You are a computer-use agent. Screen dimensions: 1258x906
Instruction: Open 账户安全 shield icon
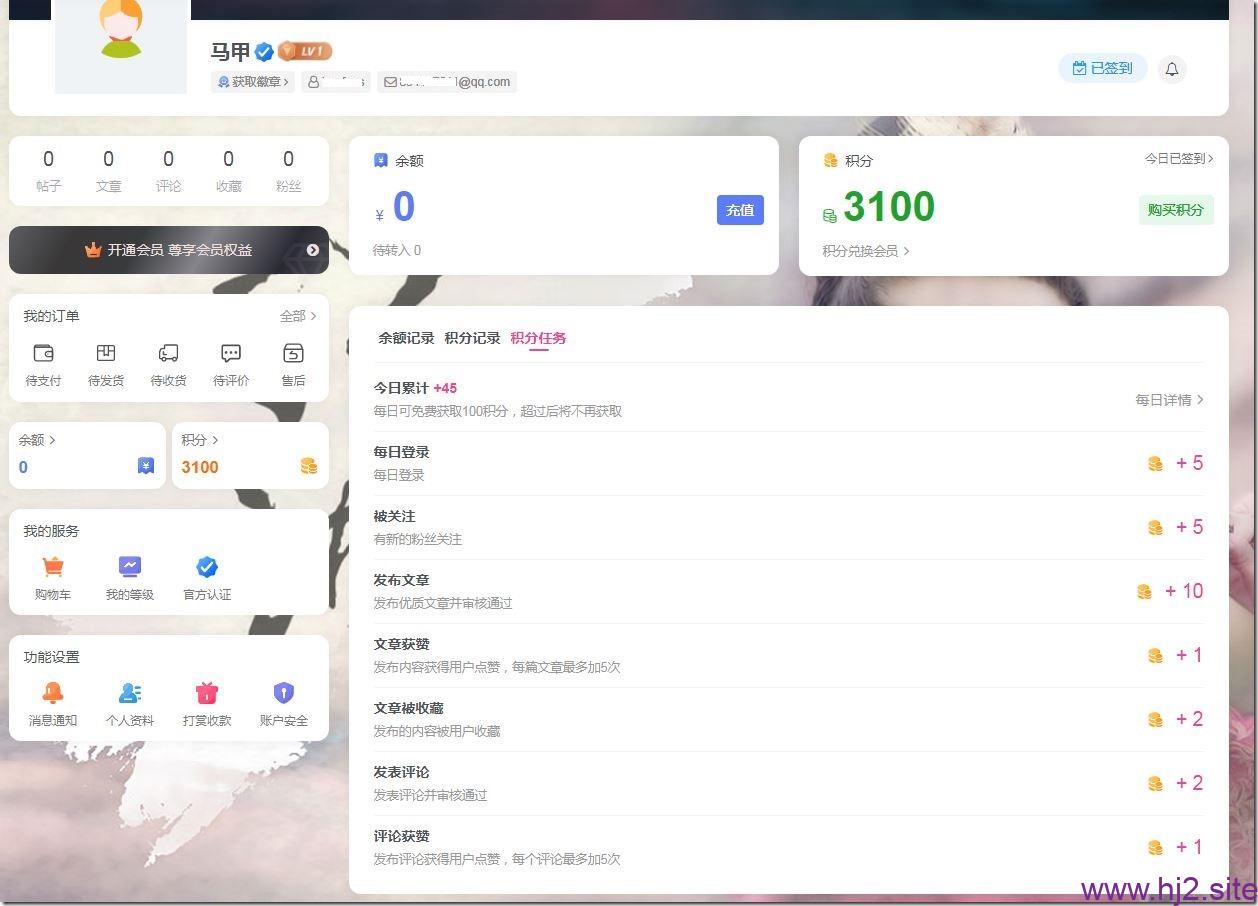point(284,693)
